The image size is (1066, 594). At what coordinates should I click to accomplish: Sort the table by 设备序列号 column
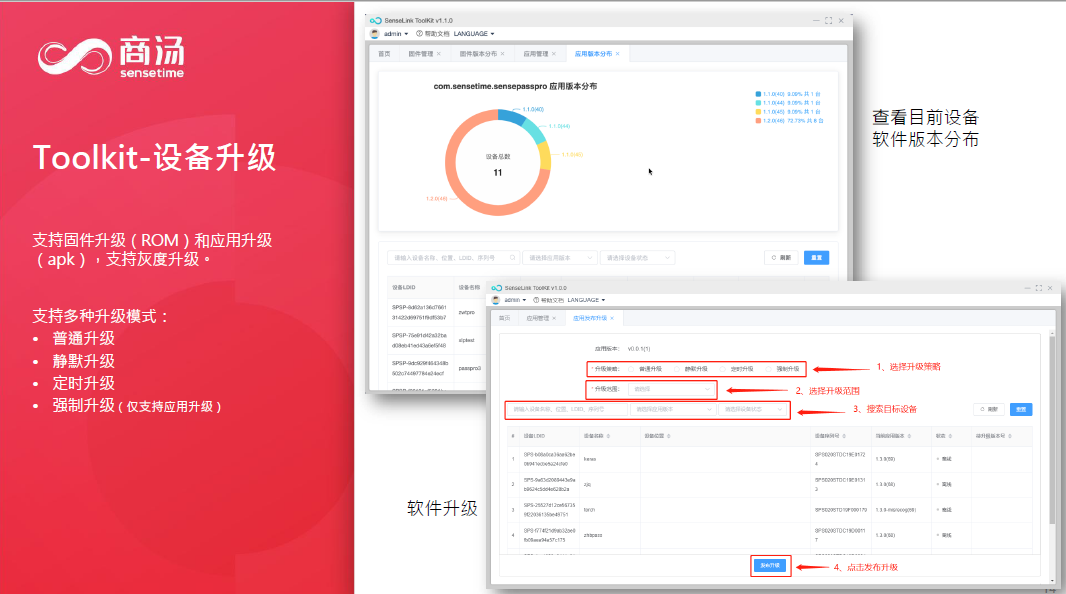tap(845, 436)
